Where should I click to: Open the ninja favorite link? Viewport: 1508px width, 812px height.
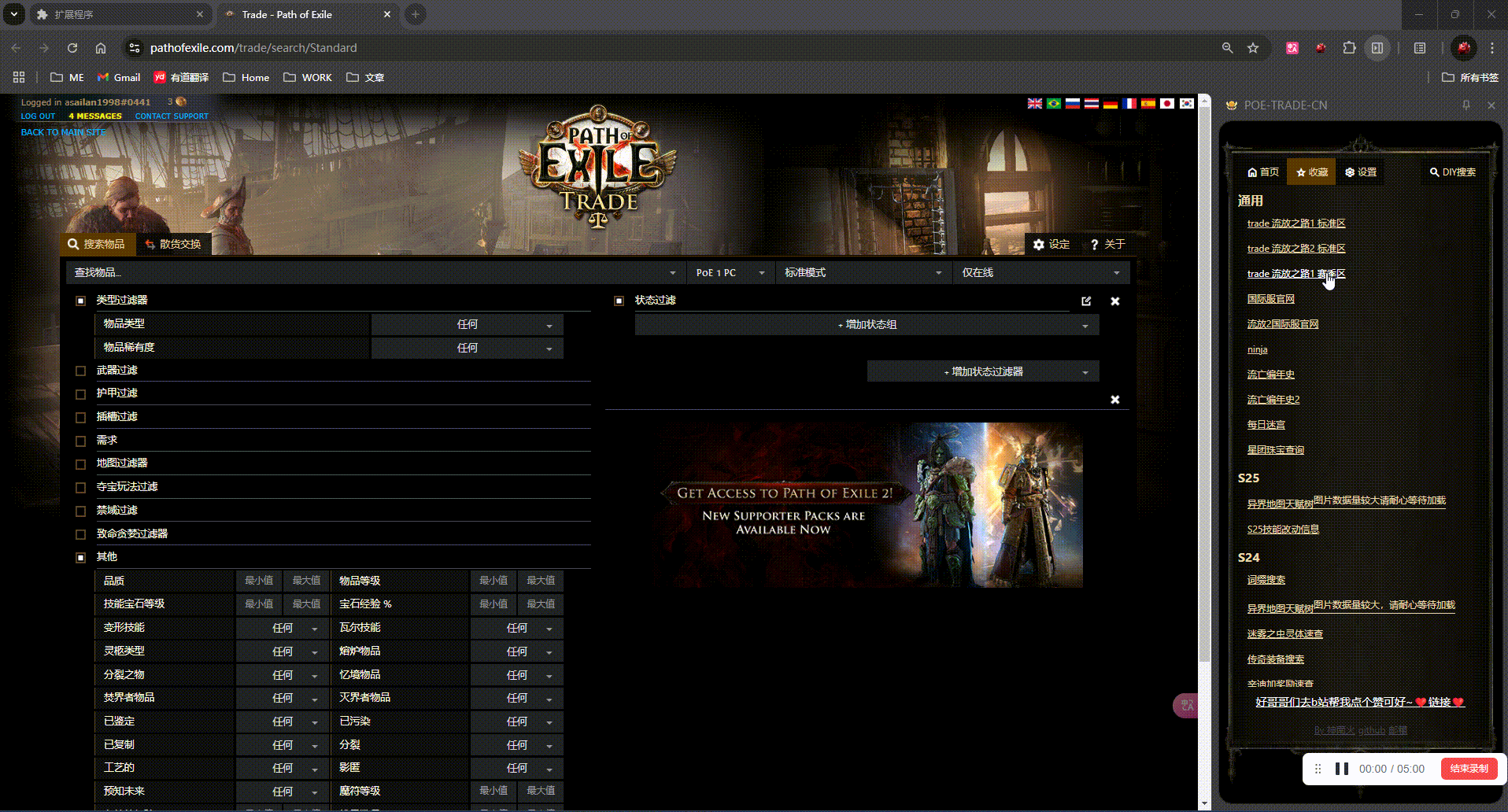(x=1257, y=349)
